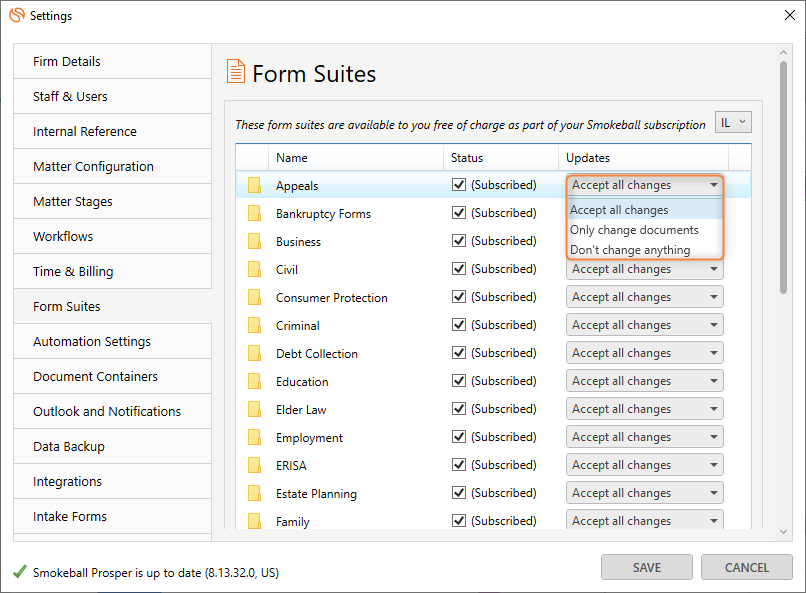806x593 pixels.
Task: Open the Elder Law updates dropdown
Action: click(x=645, y=409)
